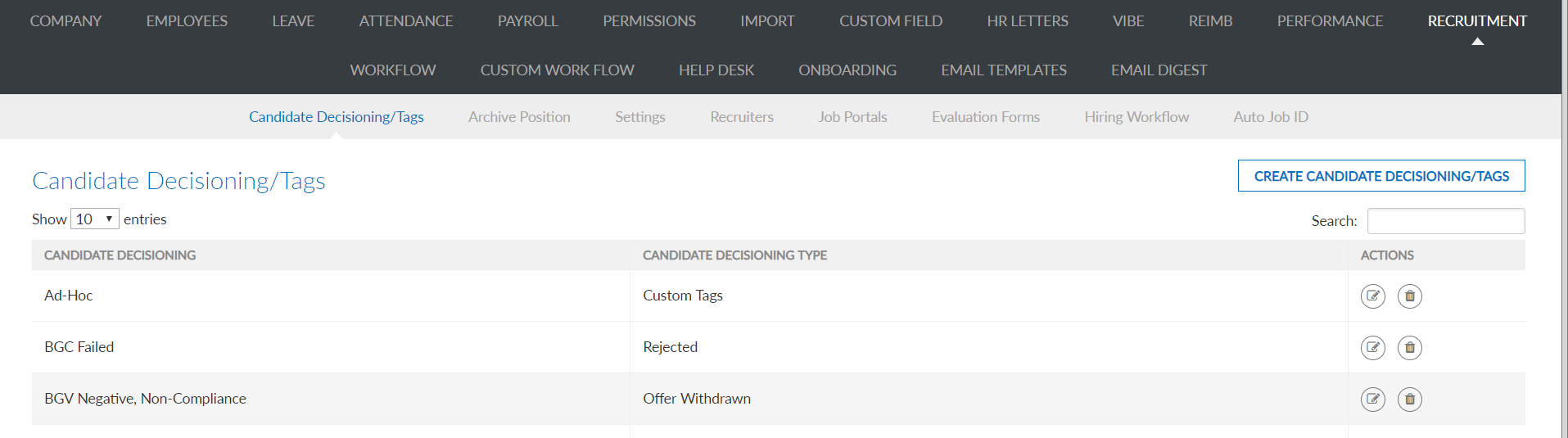Click the Search input field
This screenshot has height=438, width=1568.
[1446, 221]
